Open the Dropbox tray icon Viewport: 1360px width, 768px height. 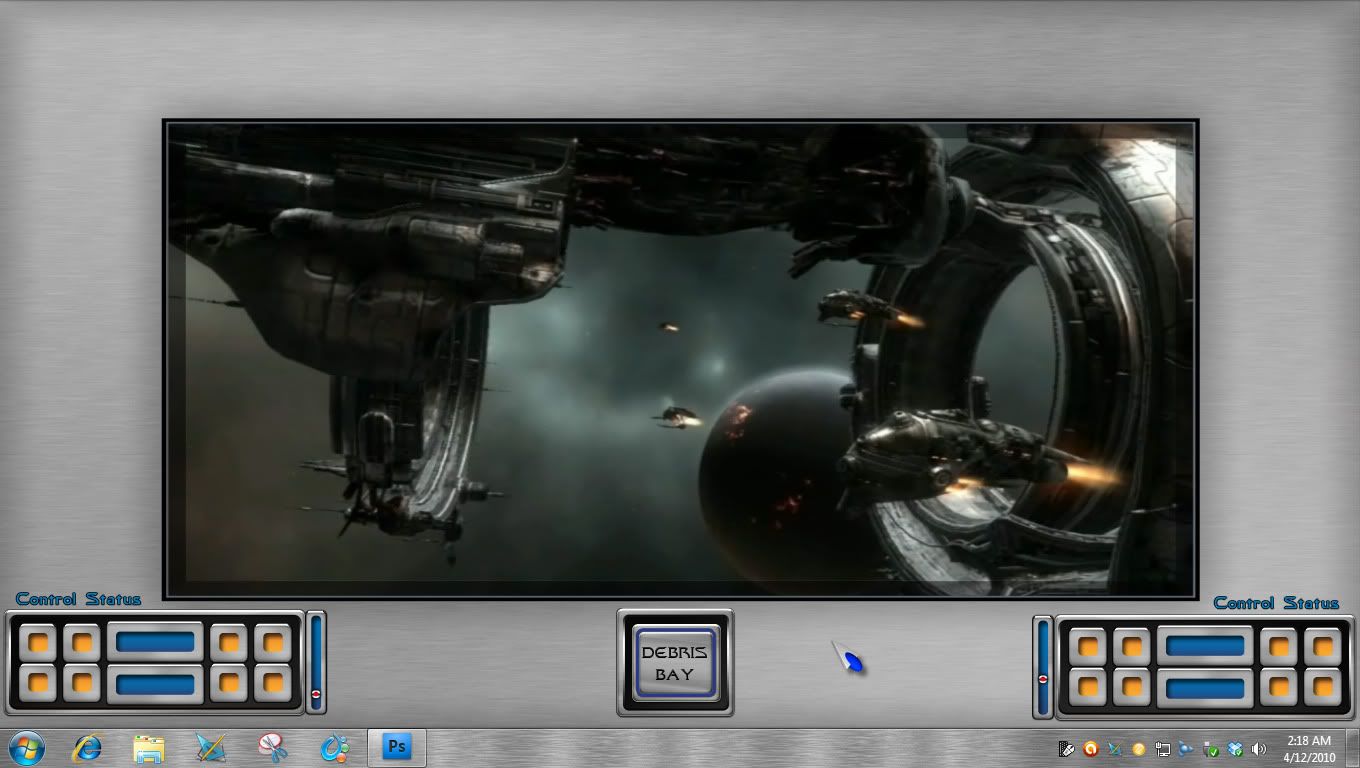coord(1235,749)
